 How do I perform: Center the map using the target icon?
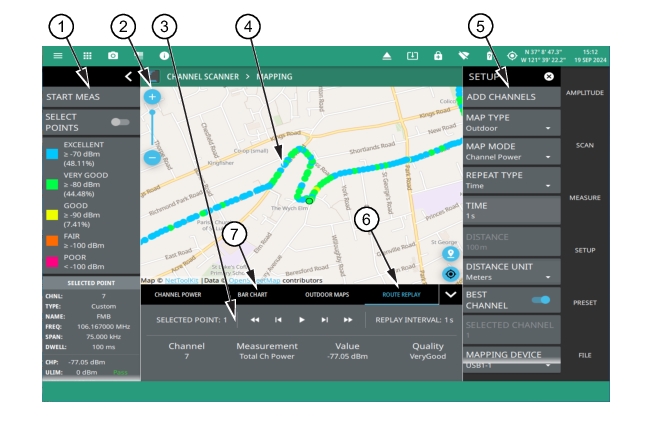point(450,273)
